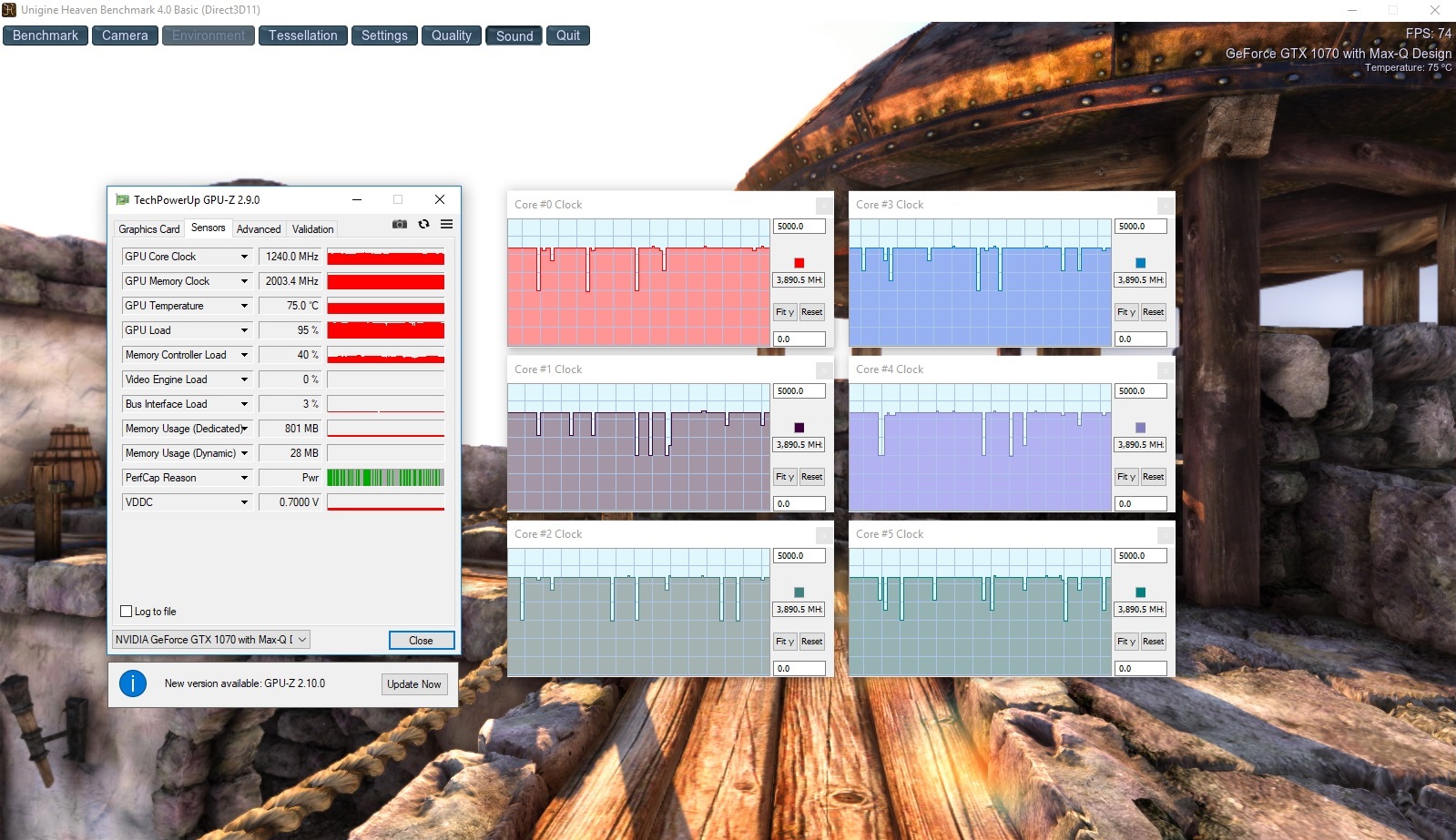Click Update Now for GPU-Z 2.10.0
This screenshot has width=1456, height=840.
[x=414, y=684]
